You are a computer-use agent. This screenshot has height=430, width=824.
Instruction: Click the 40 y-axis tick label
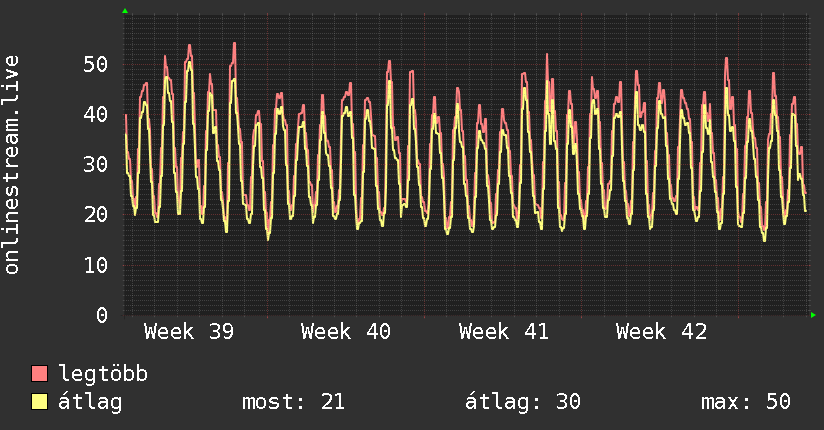[96, 114]
